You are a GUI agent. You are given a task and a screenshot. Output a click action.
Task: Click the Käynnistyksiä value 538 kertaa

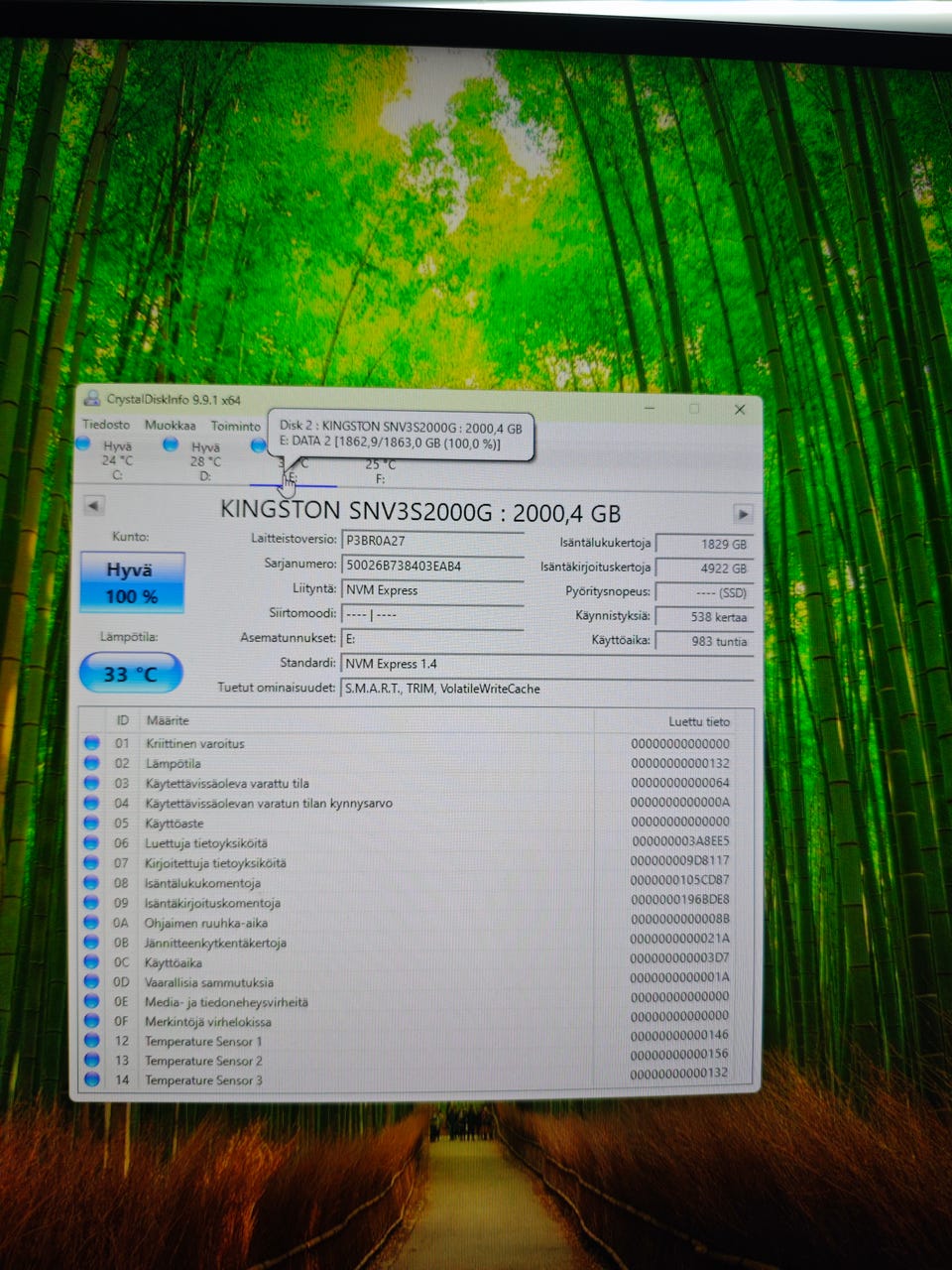pos(705,617)
